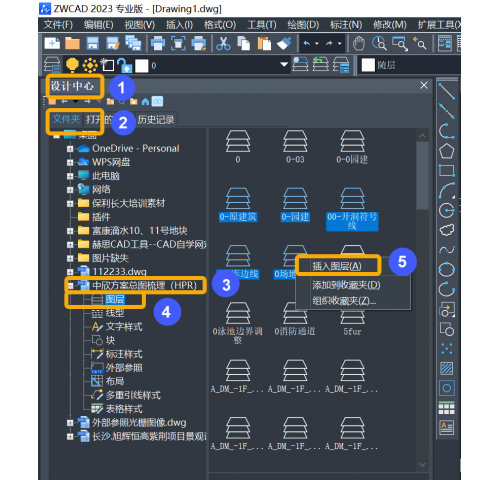
Task: Select 文字样式 in the tree
Action: [124, 327]
